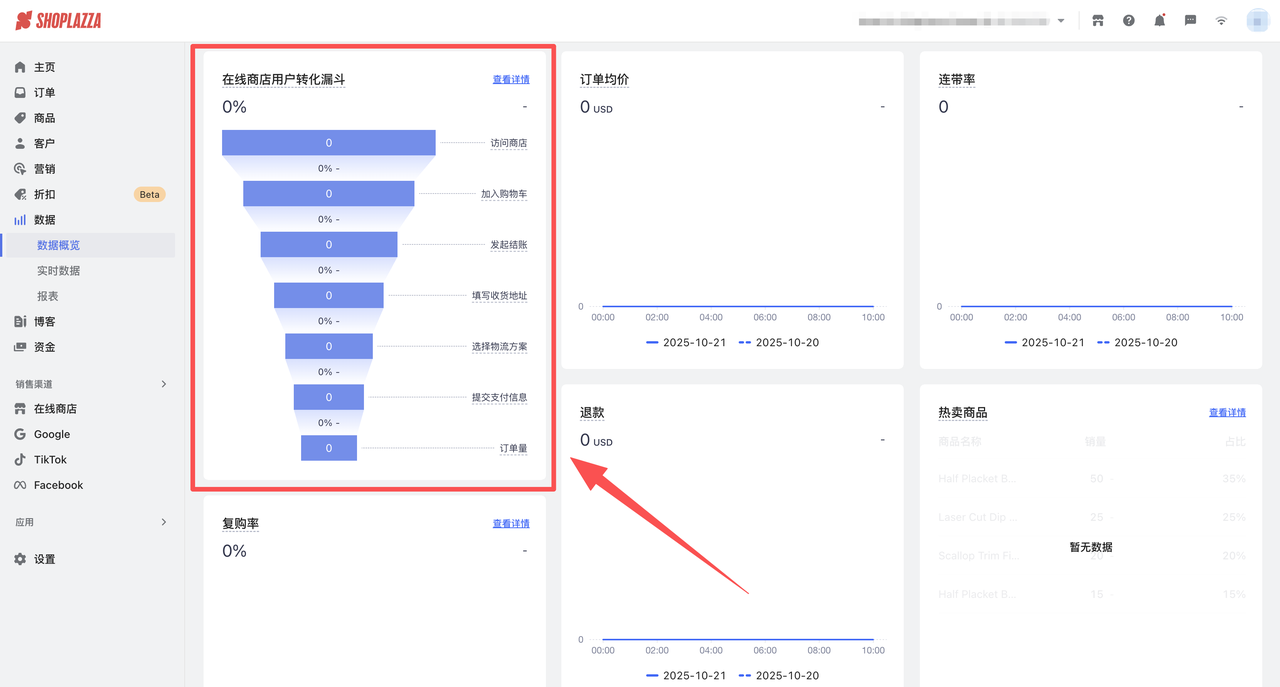This screenshot has width=1280, height=687.
Task: Click 查看详情 on the 热卖商品 card
Action: (x=1227, y=412)
